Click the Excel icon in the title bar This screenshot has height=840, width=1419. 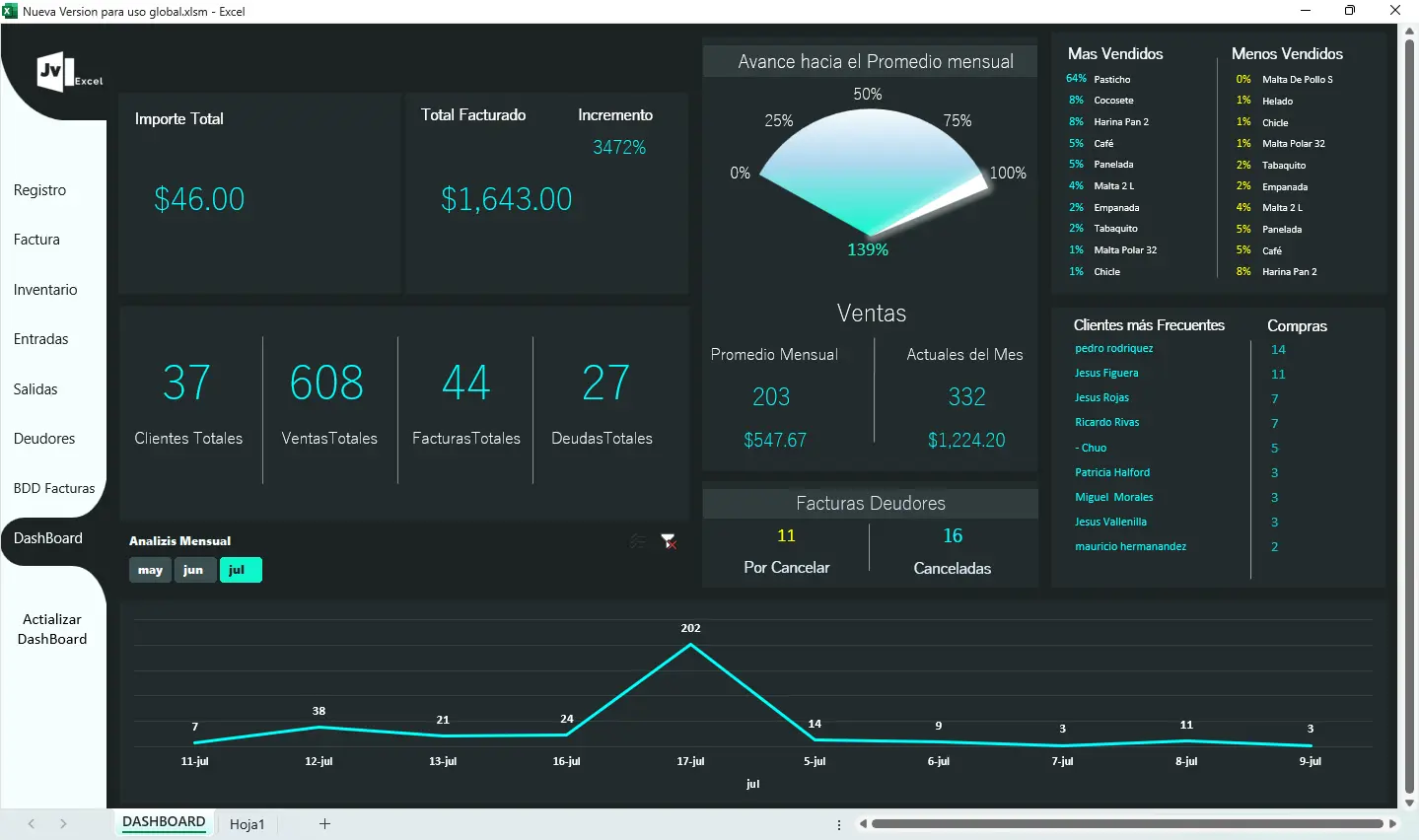click(10, 11)
